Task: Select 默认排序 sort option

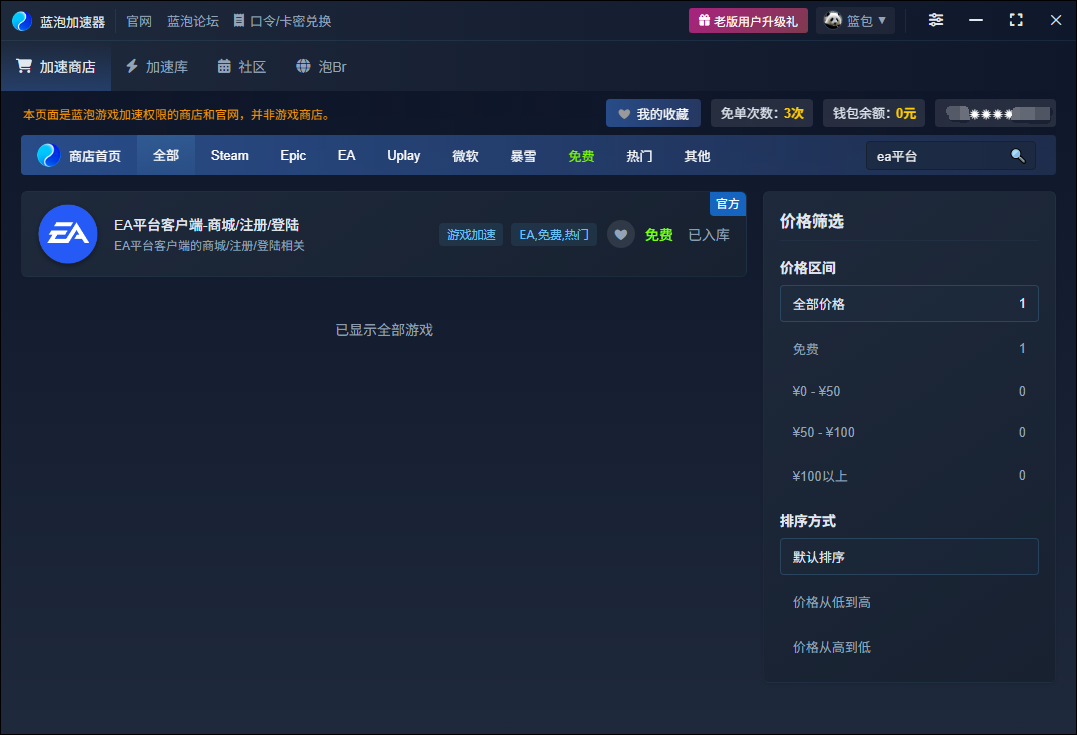Action: 909,556
